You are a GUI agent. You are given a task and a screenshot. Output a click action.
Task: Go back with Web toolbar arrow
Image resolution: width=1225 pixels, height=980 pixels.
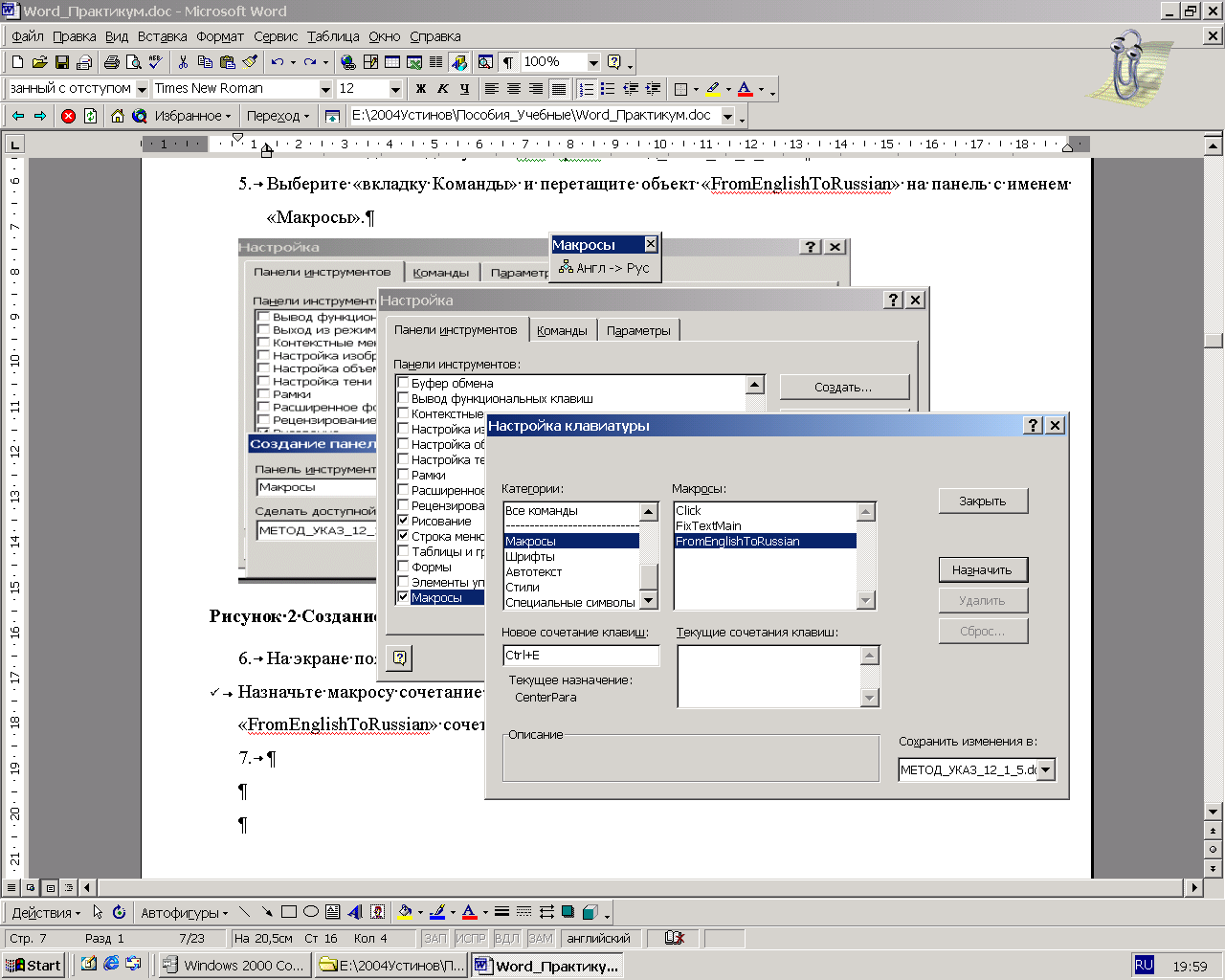(18, 116)
